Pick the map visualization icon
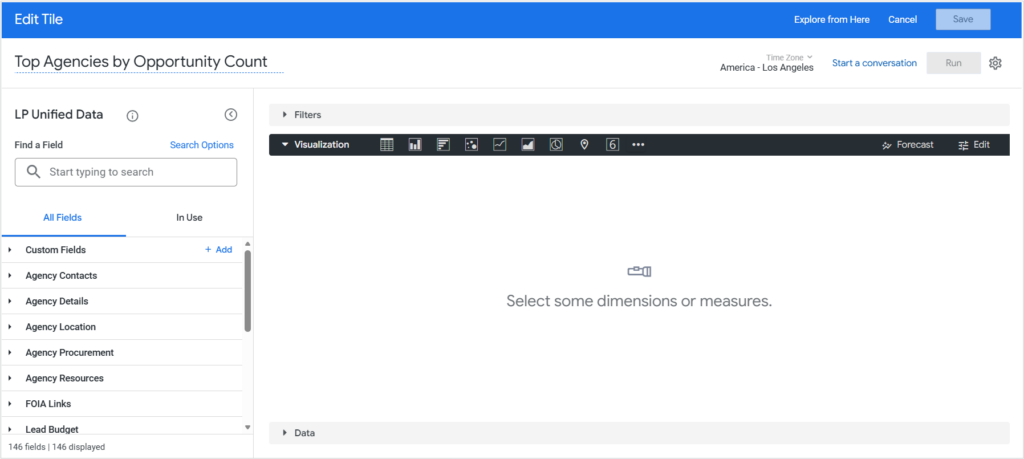This screenshot has height=459, width=1024. [x=584, y=145]
